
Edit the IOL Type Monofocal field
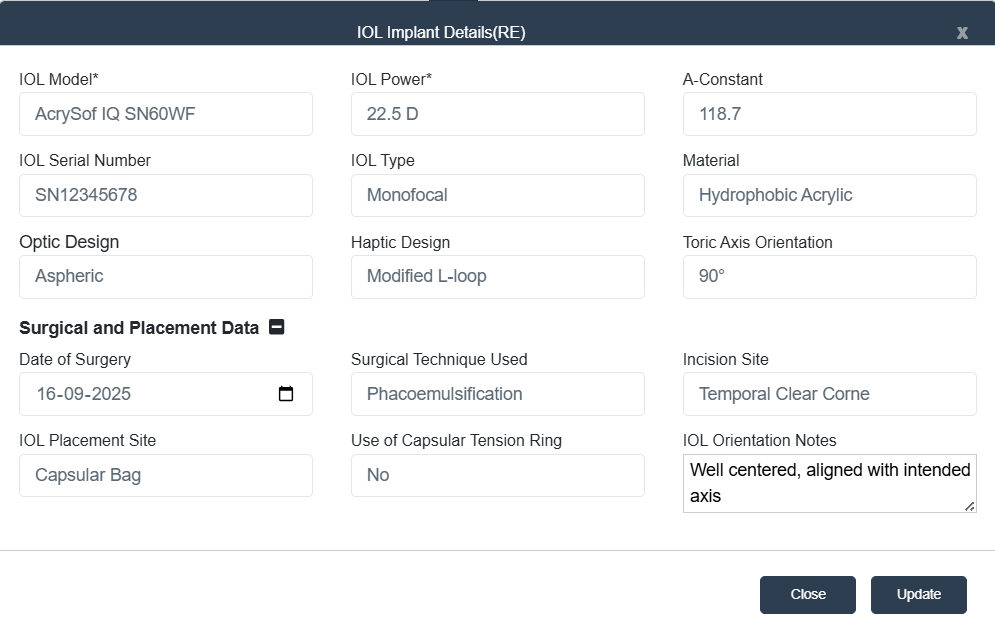[x=497, y=195]
